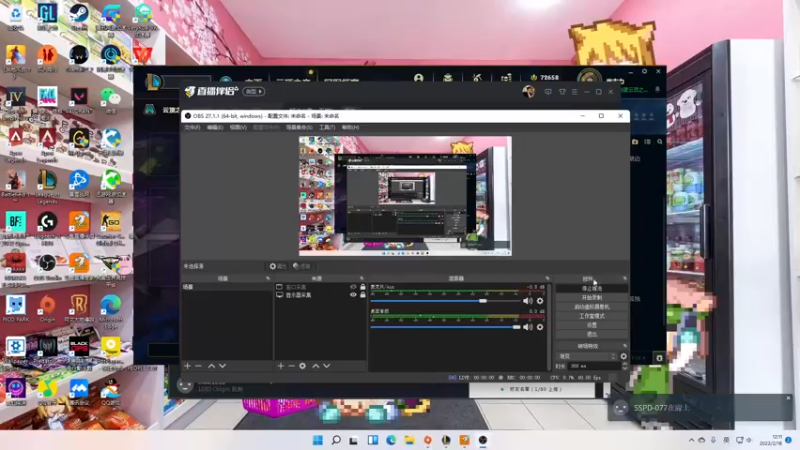The width and height of the screenshot is (800, 450).
Task: Adjust the desktop audio volume slider
Action: [x=445, y=327]
